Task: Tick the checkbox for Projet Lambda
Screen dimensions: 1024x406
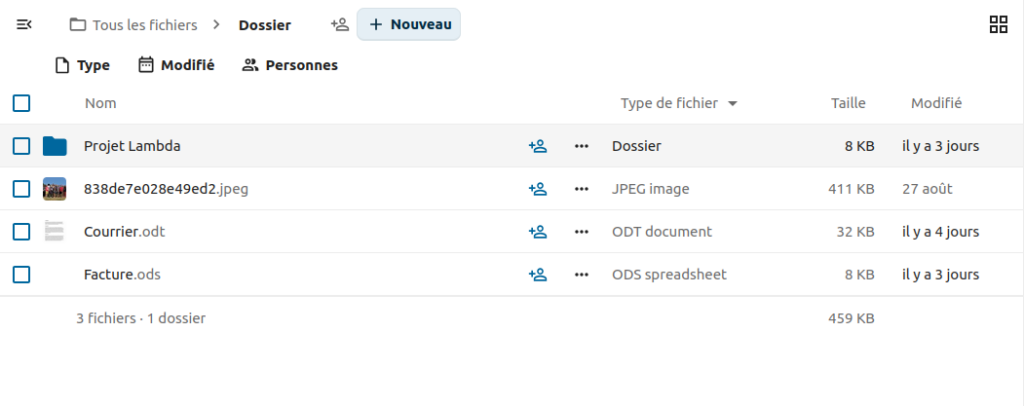Action: (22, 146)
